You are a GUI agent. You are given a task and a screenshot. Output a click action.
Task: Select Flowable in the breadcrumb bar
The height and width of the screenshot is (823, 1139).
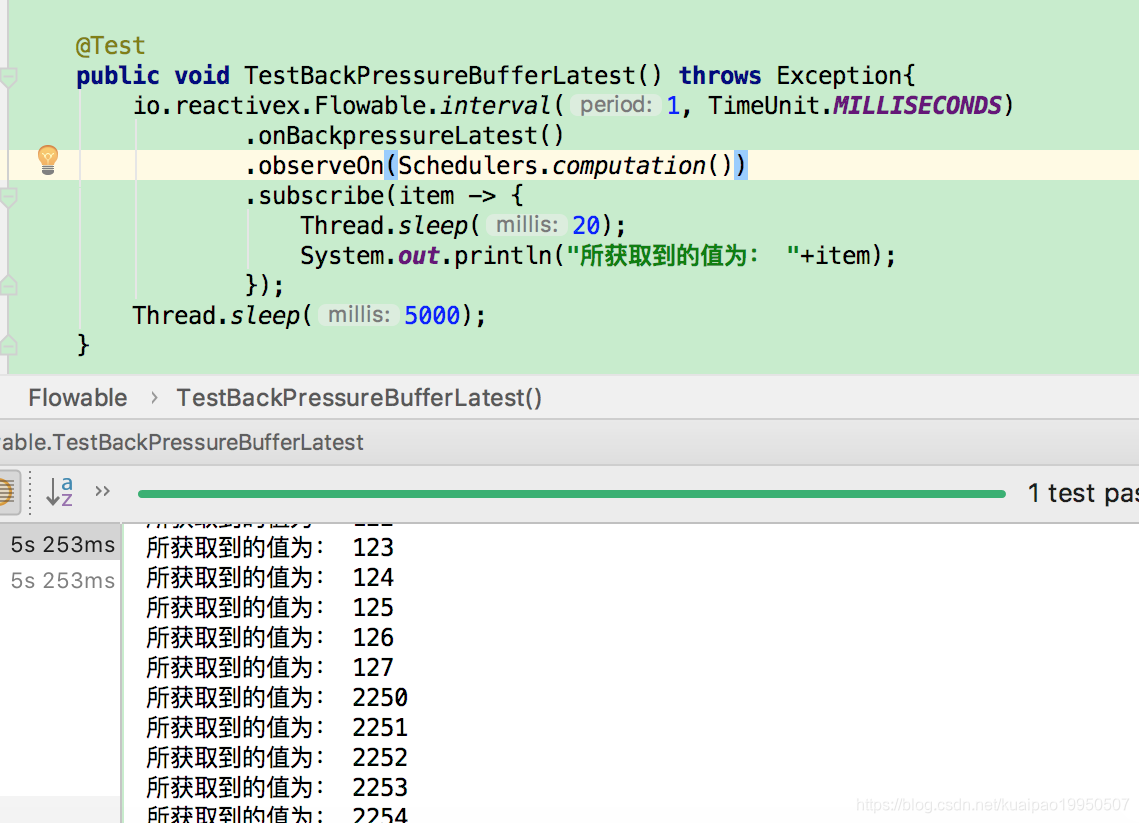(x=77, y=397)
